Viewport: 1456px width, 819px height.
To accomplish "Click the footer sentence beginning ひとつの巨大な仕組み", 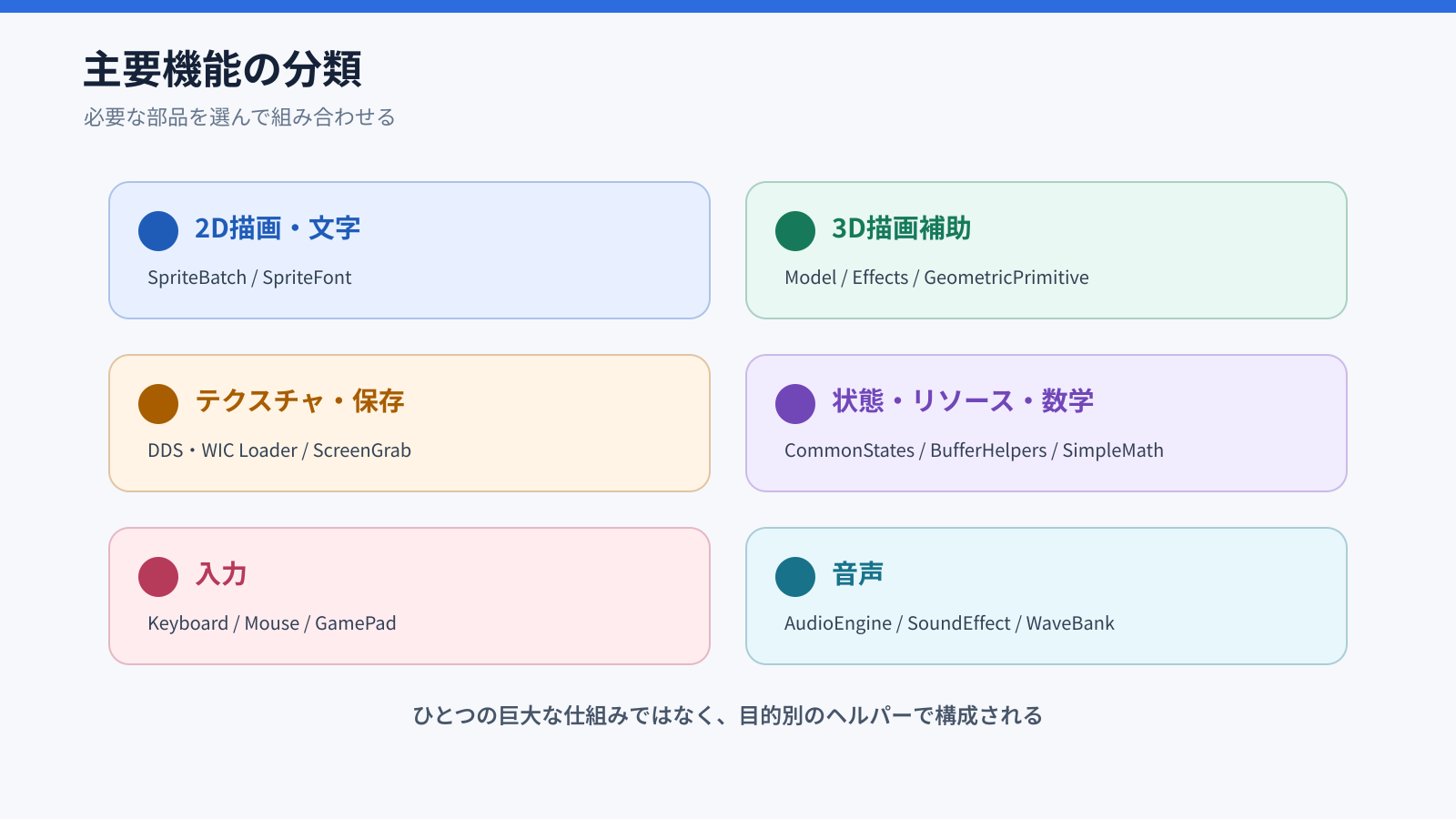I will [728, 716].
